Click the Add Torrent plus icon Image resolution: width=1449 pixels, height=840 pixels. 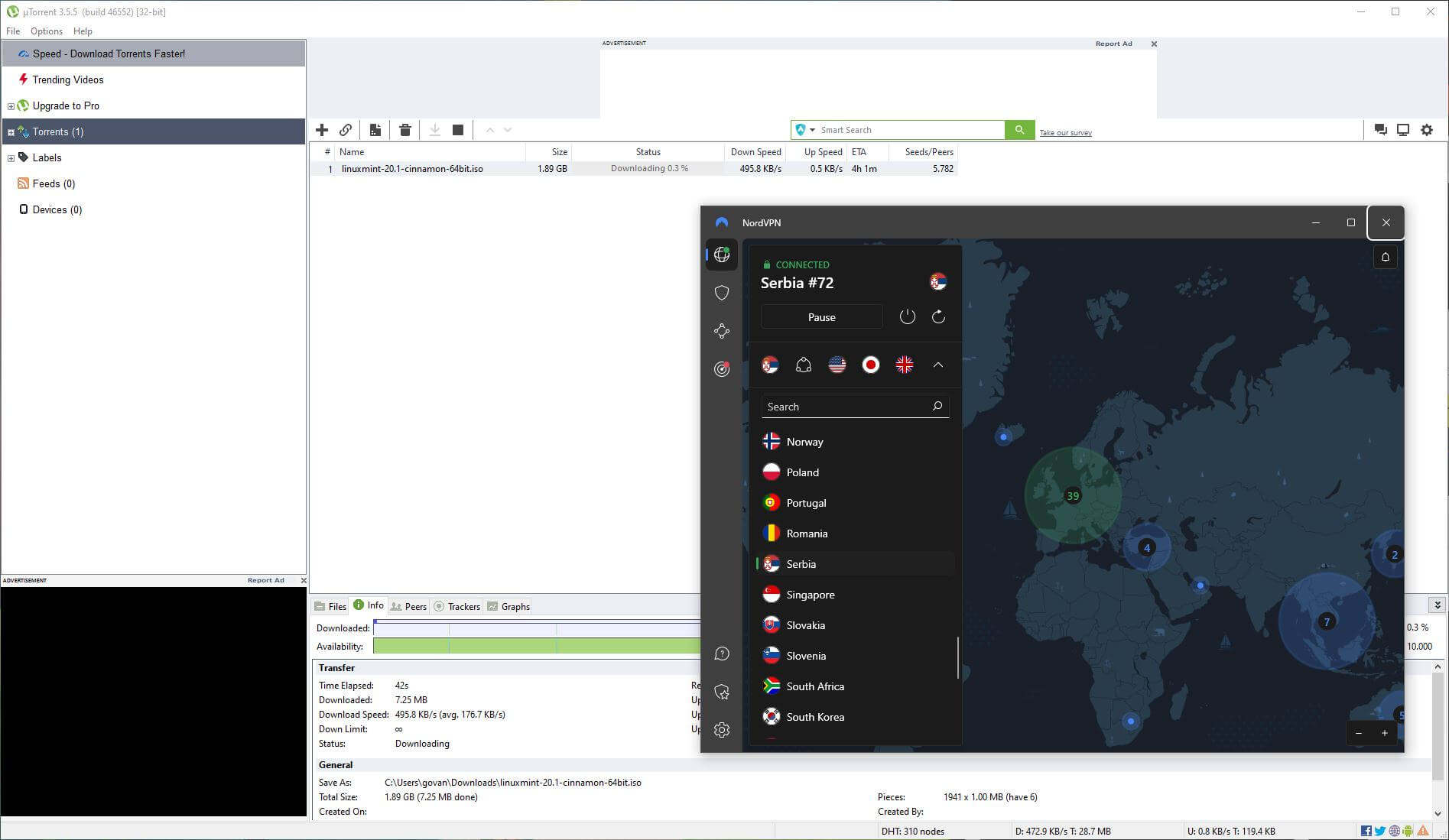[x=322, y=130]
